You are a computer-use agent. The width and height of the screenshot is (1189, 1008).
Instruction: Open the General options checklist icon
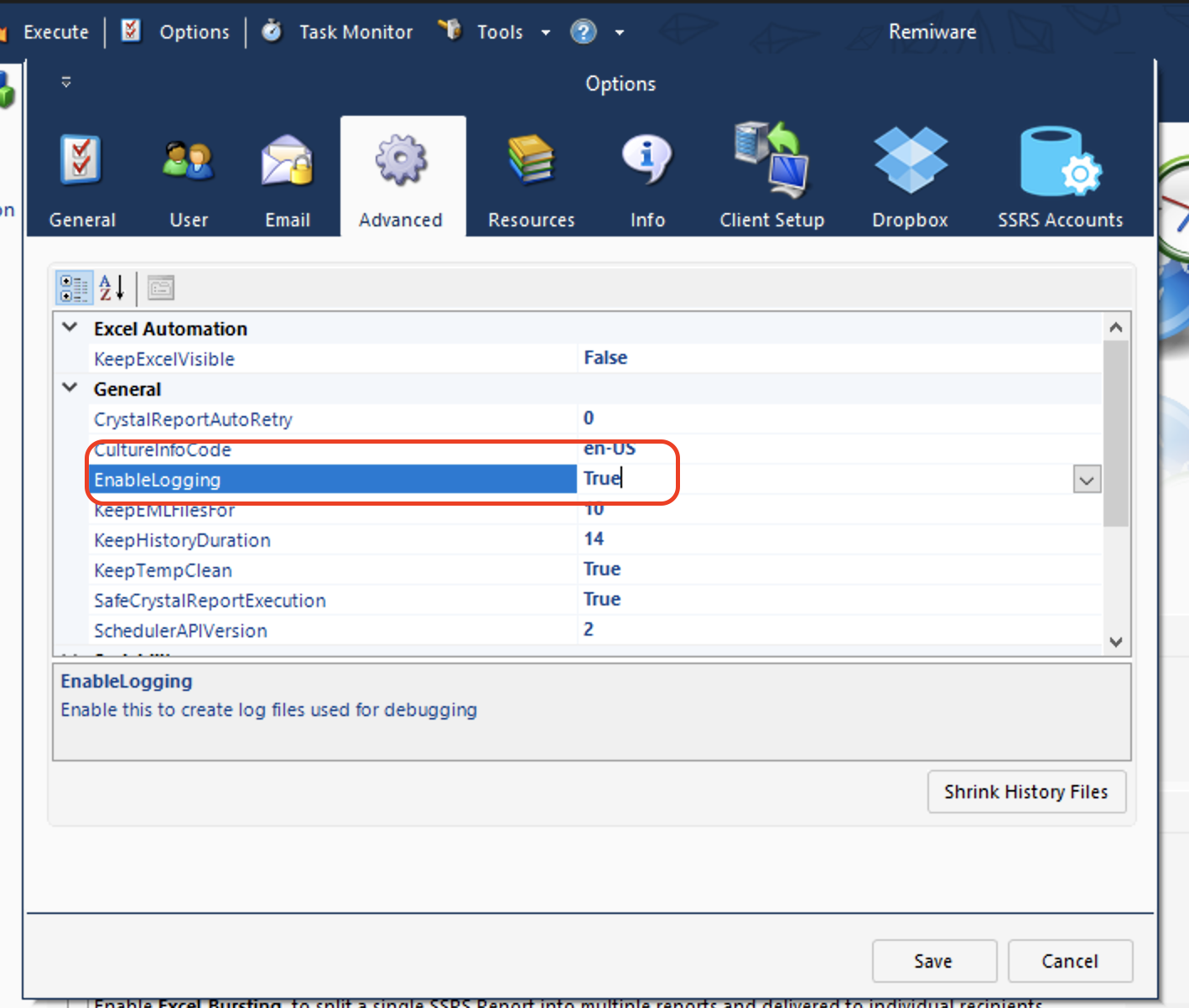(x=81, y=161)
